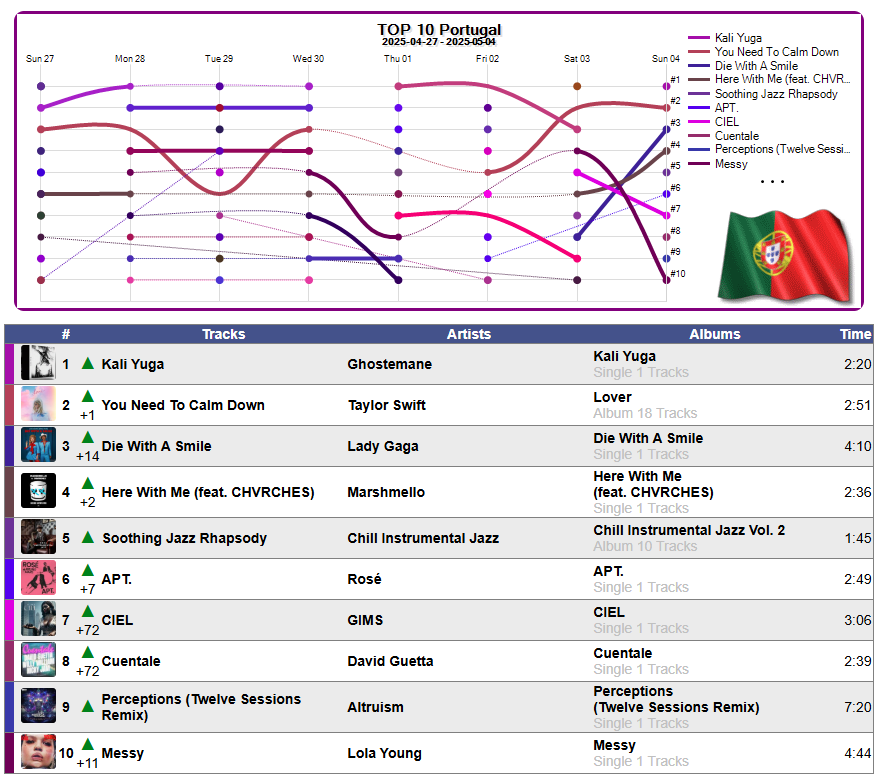Select Messy in the chart legend
Viewport: 877px width, 778px height.
pyautogui.click(x=731, y=163)
